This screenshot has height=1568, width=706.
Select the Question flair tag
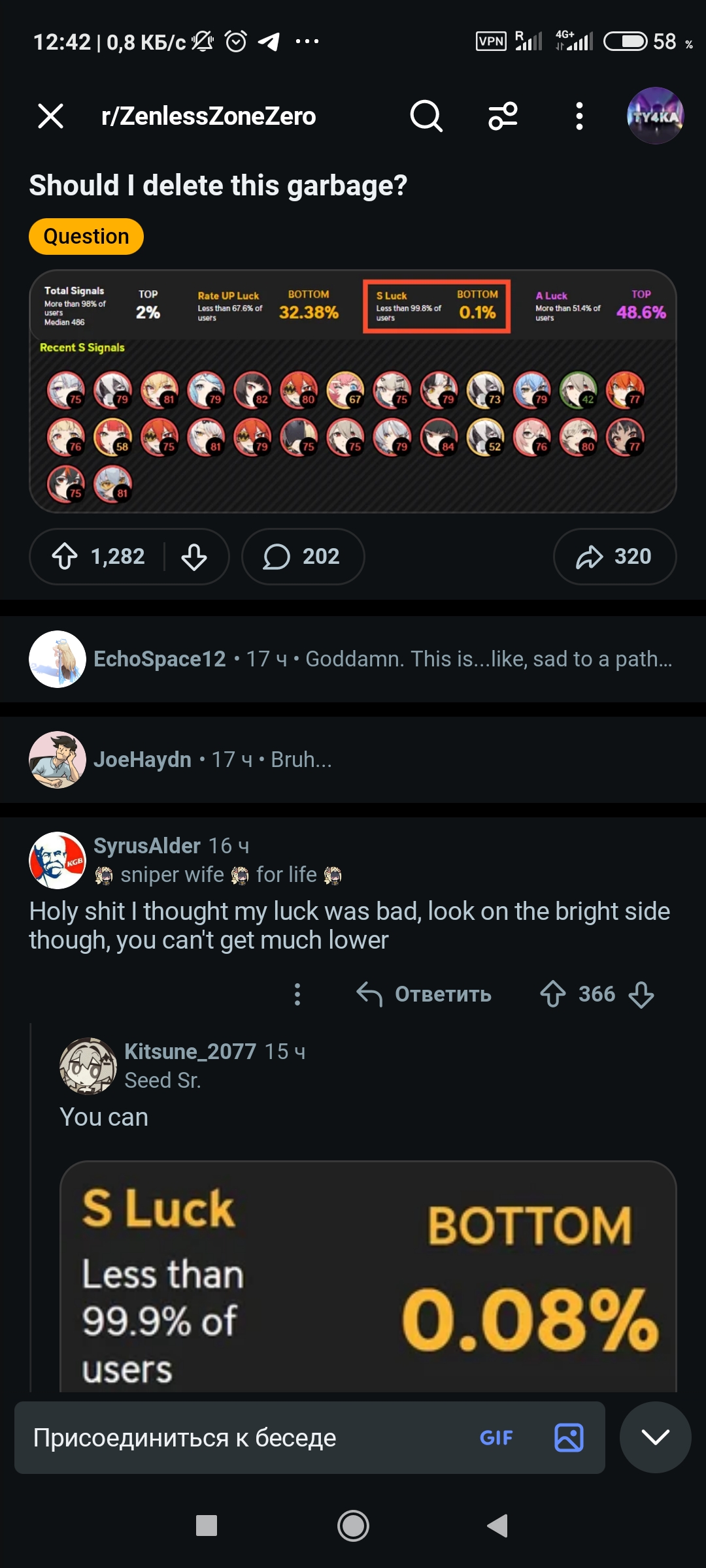coord(86,236)
